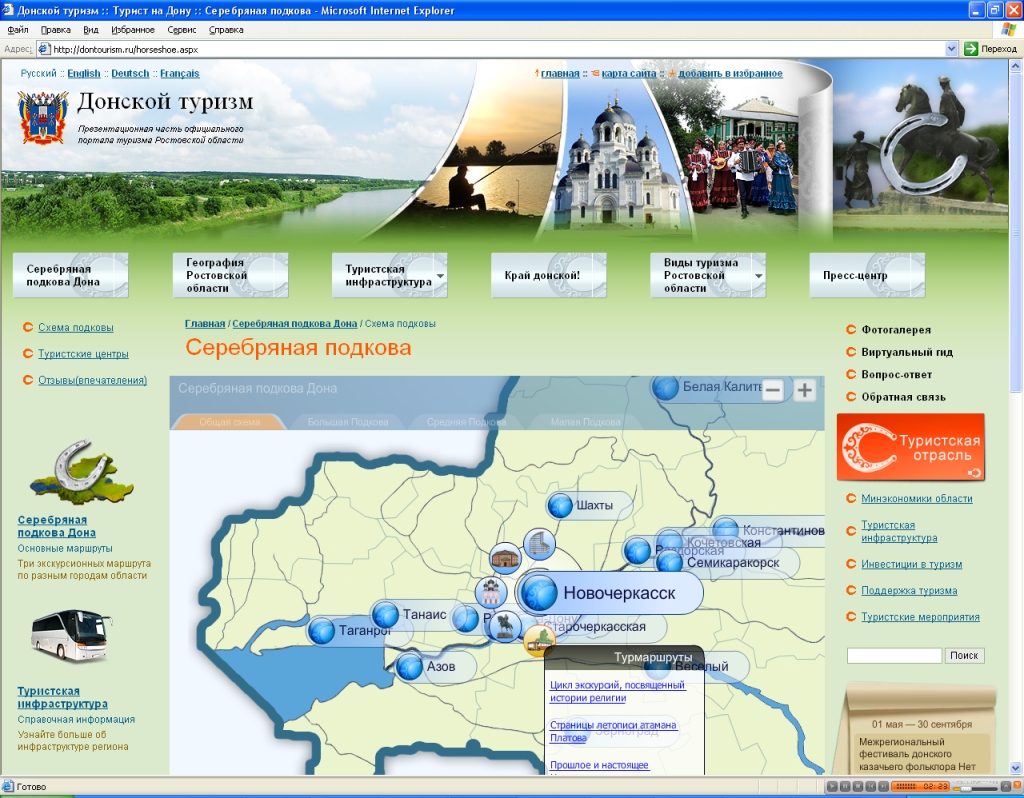The image size is (1024, 798).
Task: Click the главная link in header
Action: pos(560,73)
